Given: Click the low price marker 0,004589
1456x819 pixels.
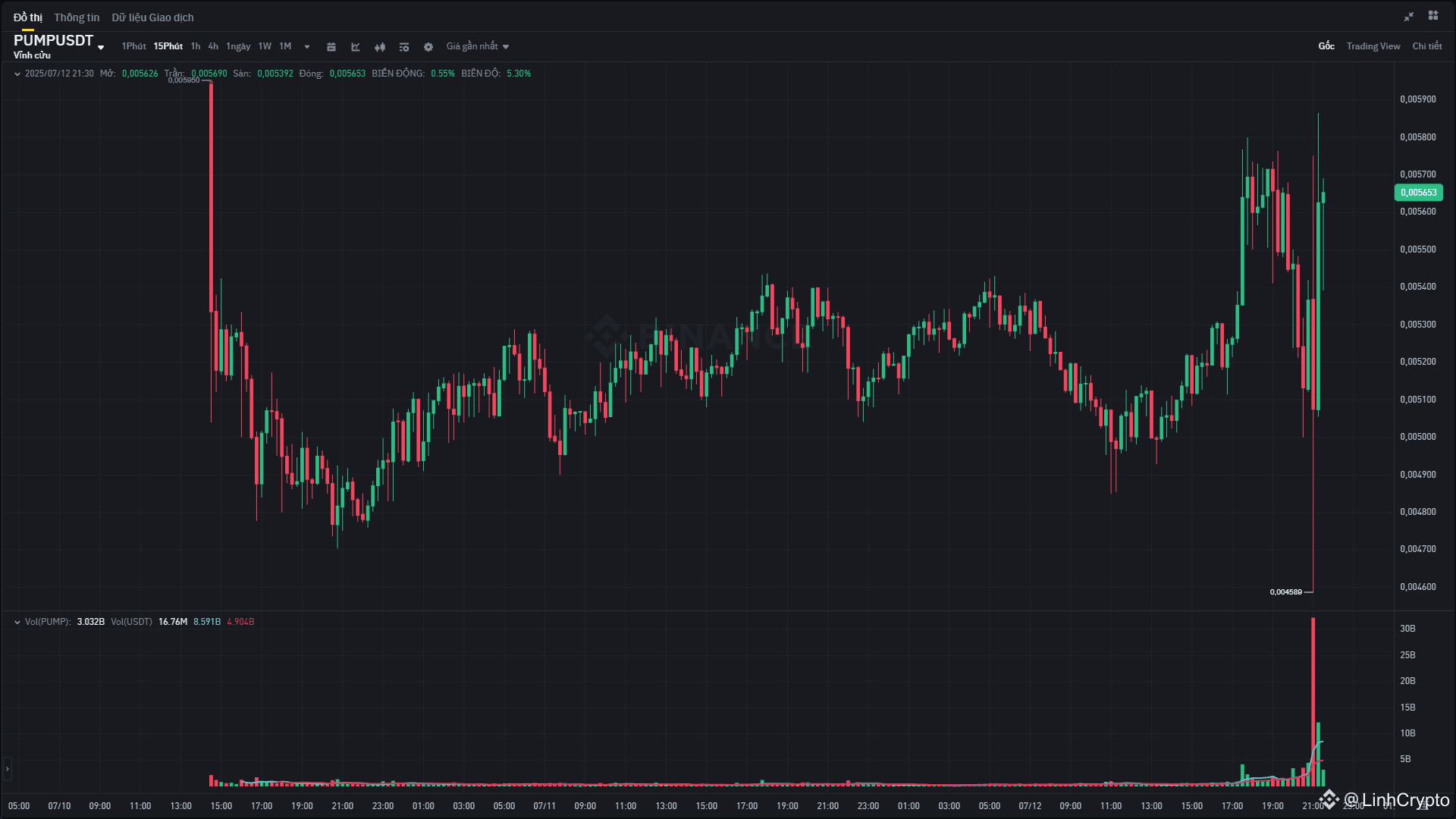Looking at the screenshot, I should (1286, 592).
